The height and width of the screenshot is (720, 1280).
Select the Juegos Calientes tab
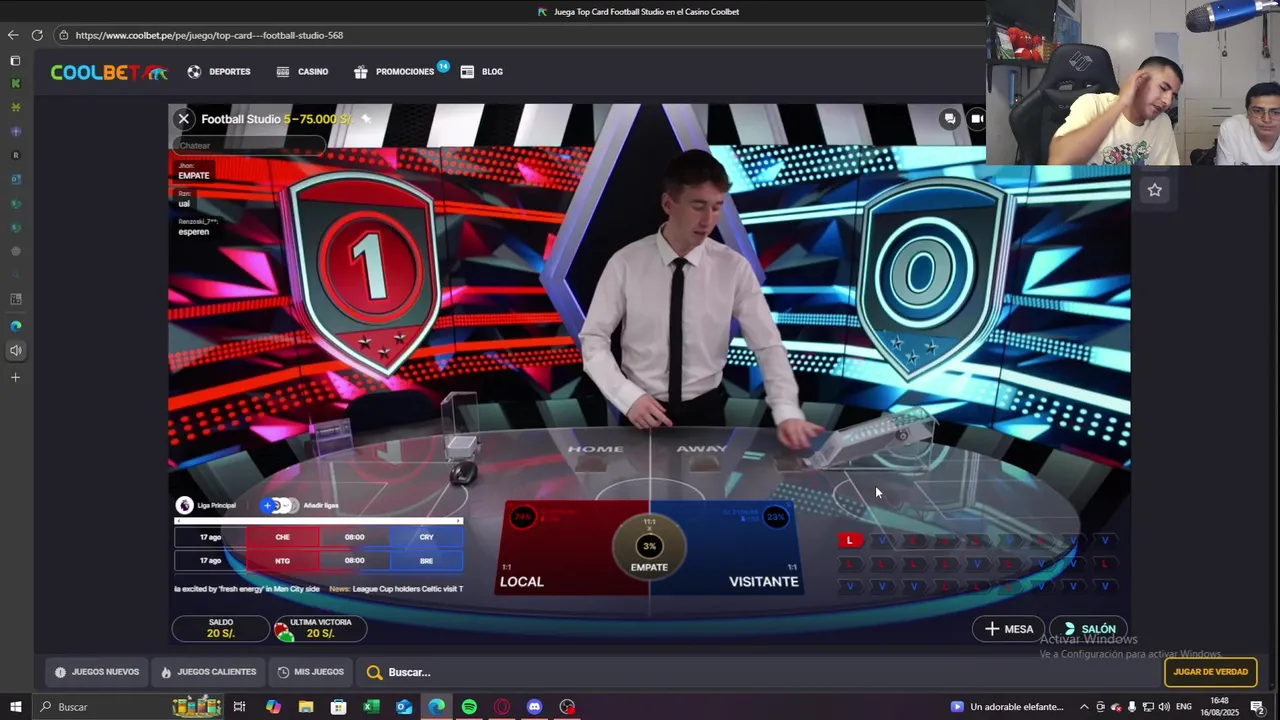click(208, 672)
